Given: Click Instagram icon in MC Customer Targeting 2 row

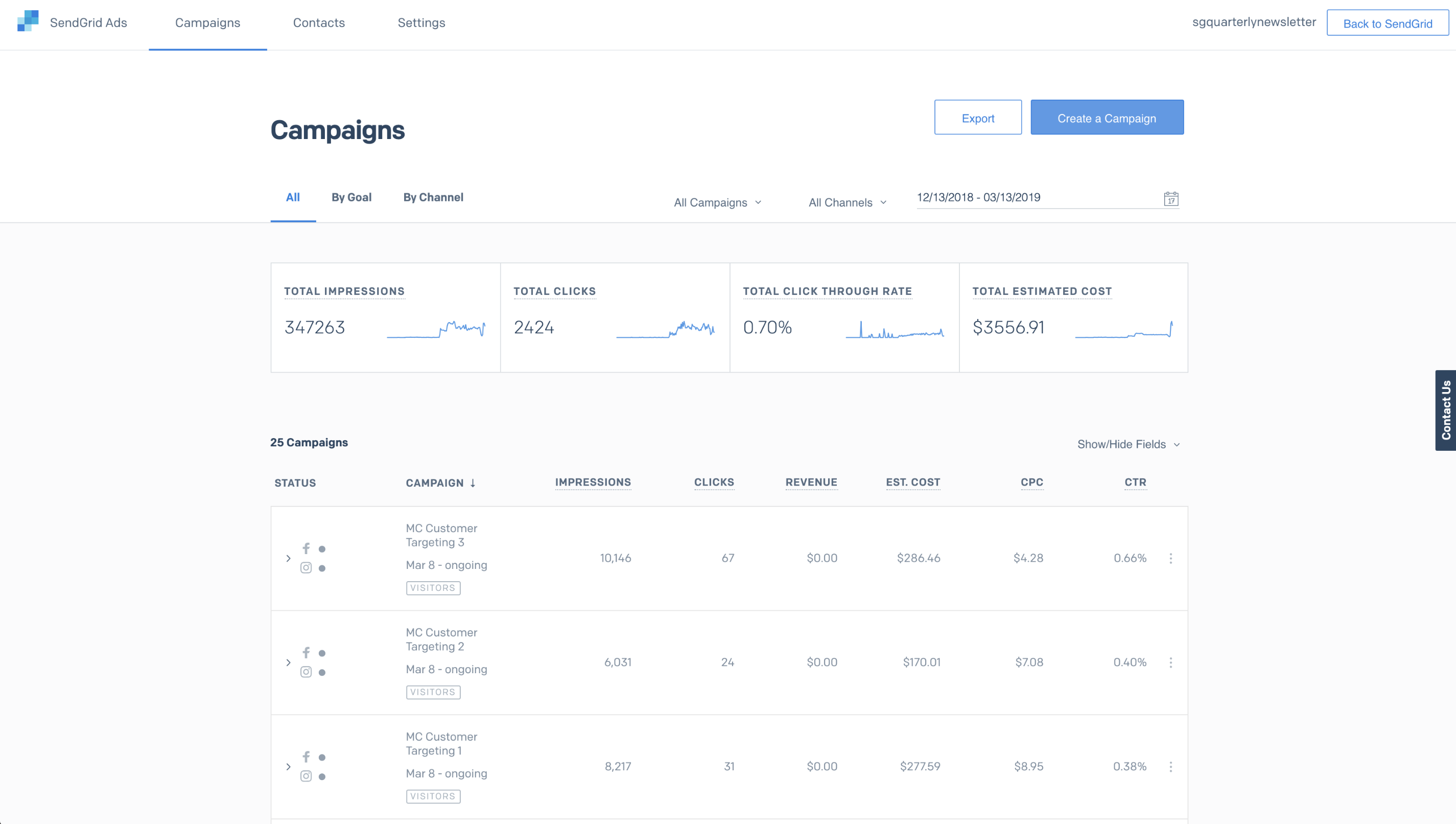Looking at the screenshot, I should (x=306, y=672).
